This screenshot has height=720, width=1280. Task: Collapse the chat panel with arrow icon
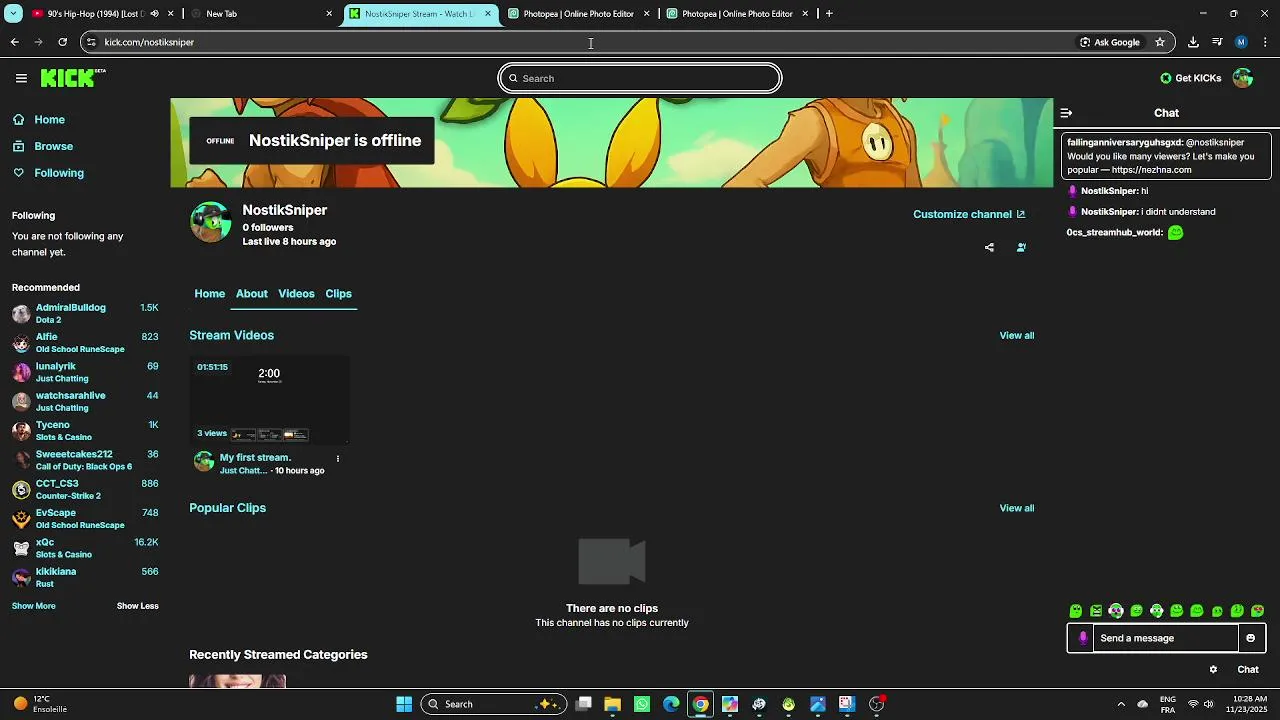[x=1066, y=113]
